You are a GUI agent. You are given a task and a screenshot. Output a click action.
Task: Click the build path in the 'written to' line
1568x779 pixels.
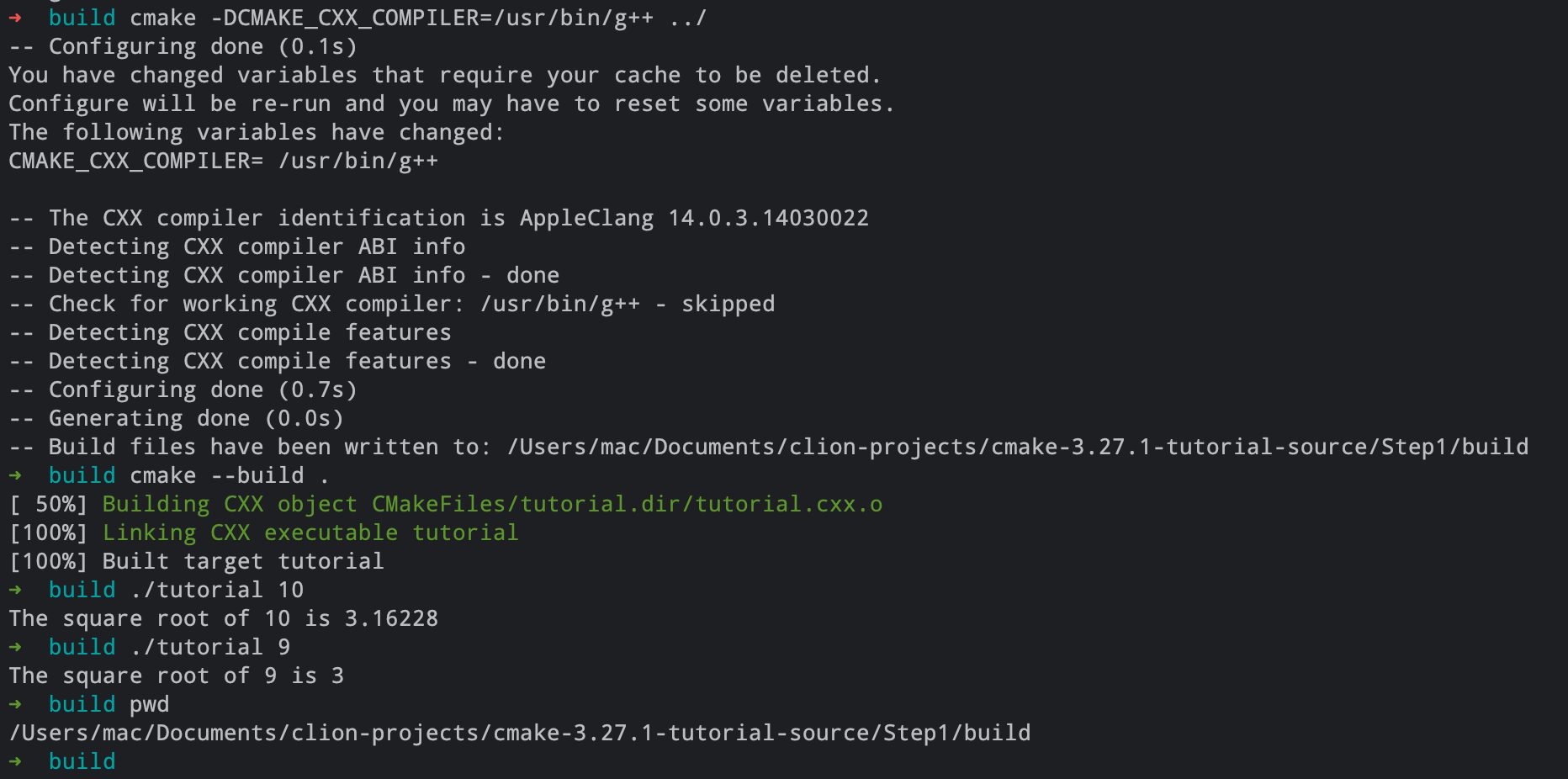(1017, 447)
